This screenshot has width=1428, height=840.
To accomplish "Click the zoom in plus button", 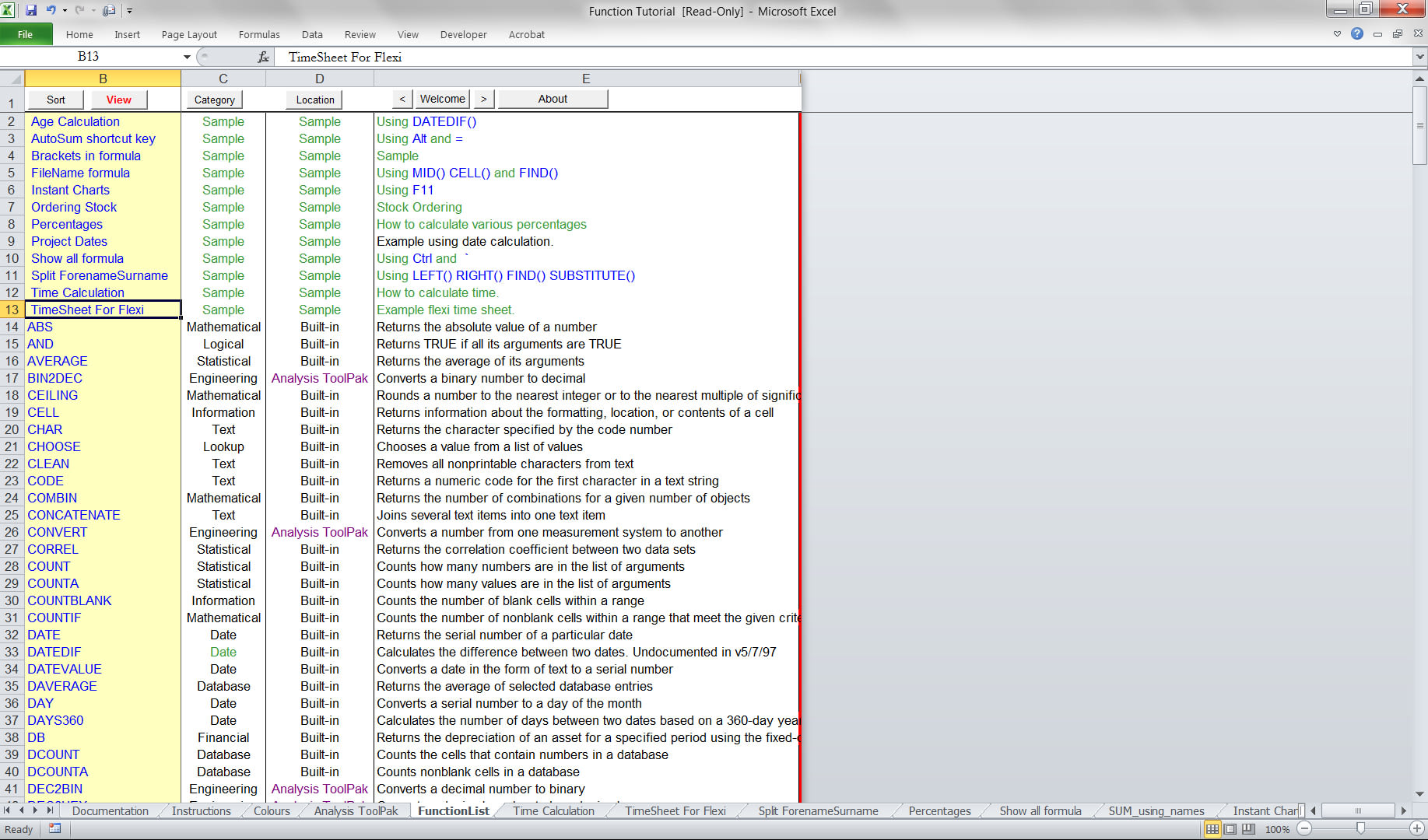I will (1416, 829).
